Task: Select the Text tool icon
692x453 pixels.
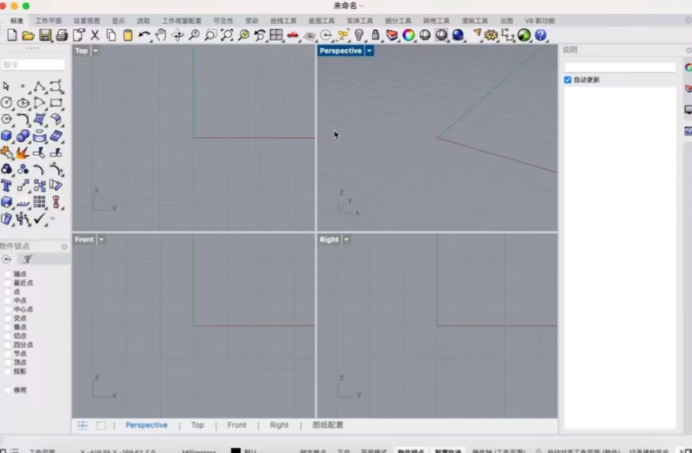Action: pyautogui.click(x=7, y=185)
